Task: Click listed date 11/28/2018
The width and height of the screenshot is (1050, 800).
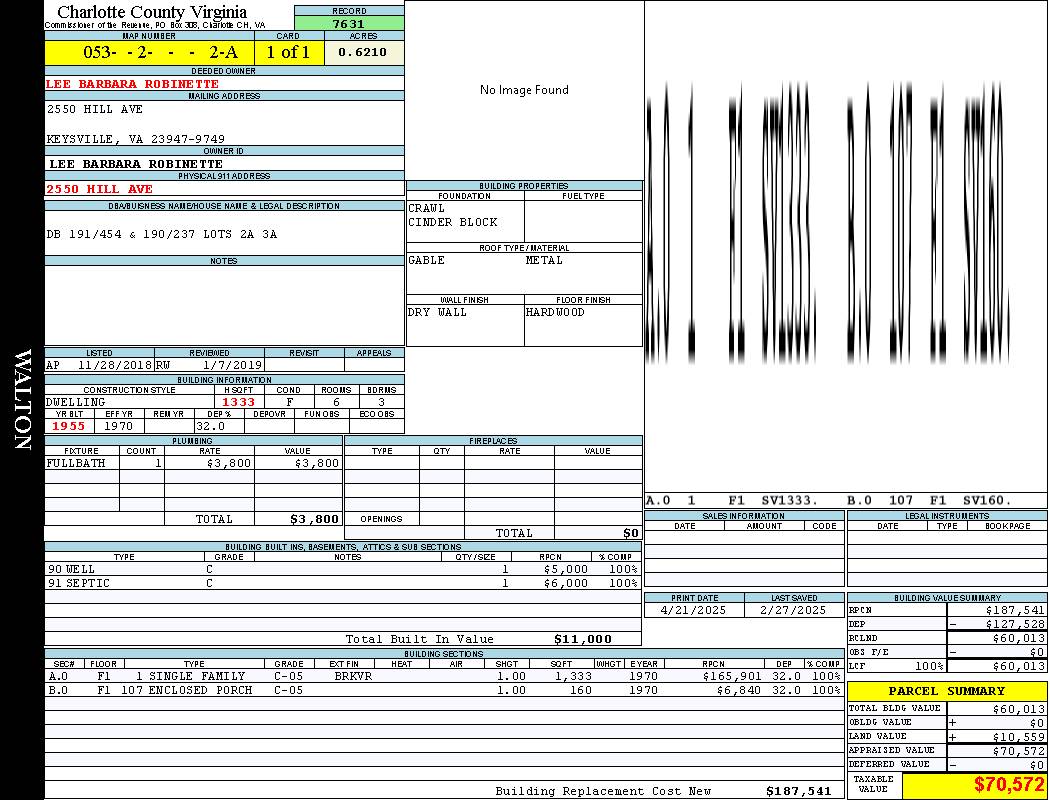Action: [115, 365]
